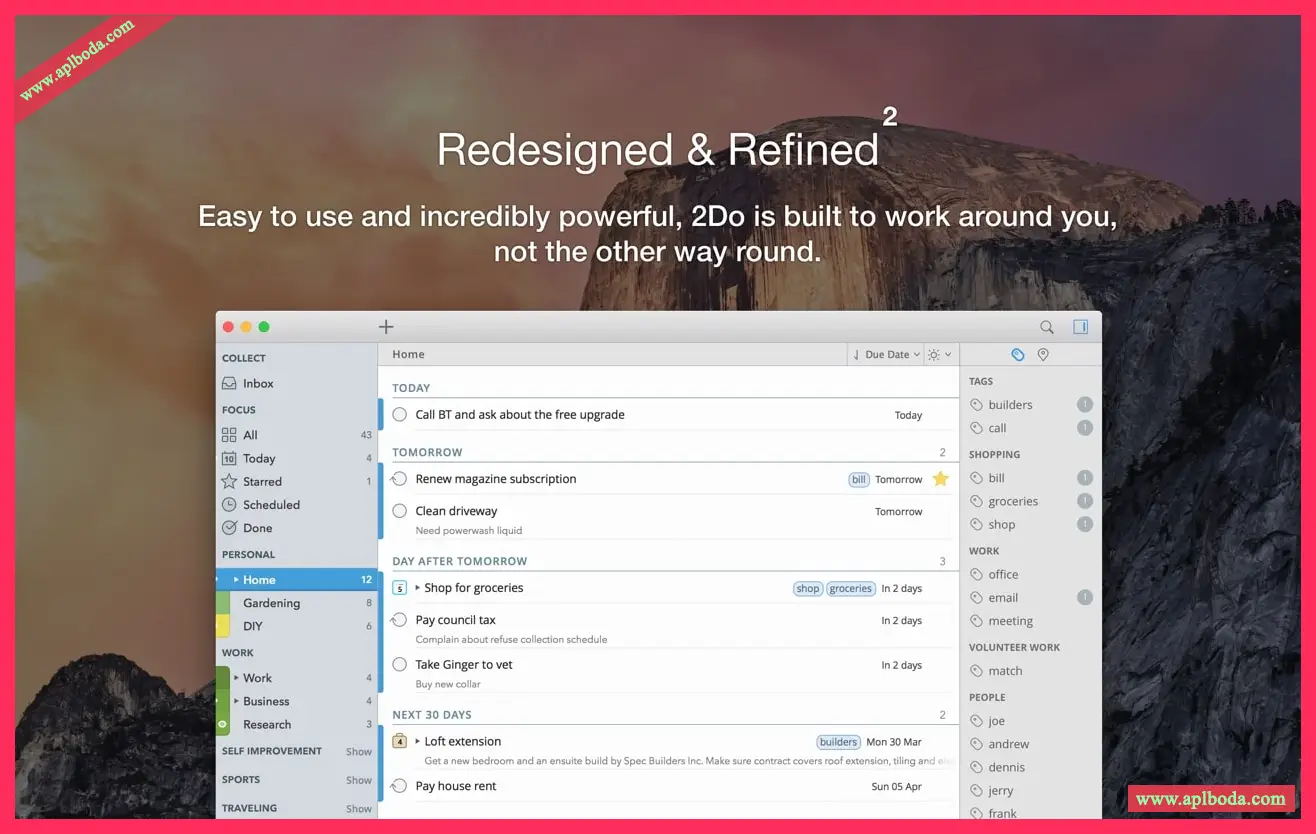Screen dimensions: 1316x834
Task: Tick the Take Ginger to vet checkbox
Action: [x=399, y=664]
